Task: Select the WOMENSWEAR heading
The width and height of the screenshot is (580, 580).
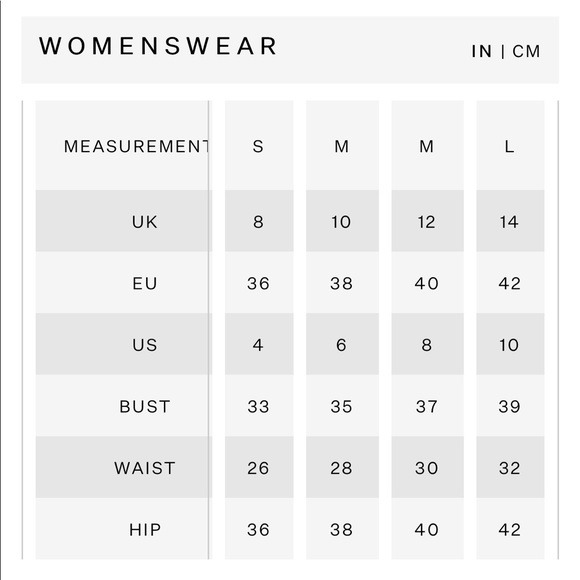Action: (158, 46)
